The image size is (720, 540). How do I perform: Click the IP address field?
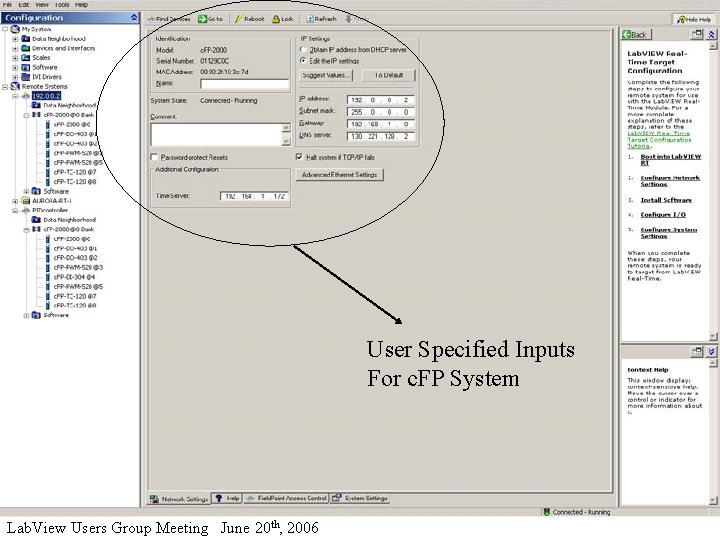click(381, 100)
